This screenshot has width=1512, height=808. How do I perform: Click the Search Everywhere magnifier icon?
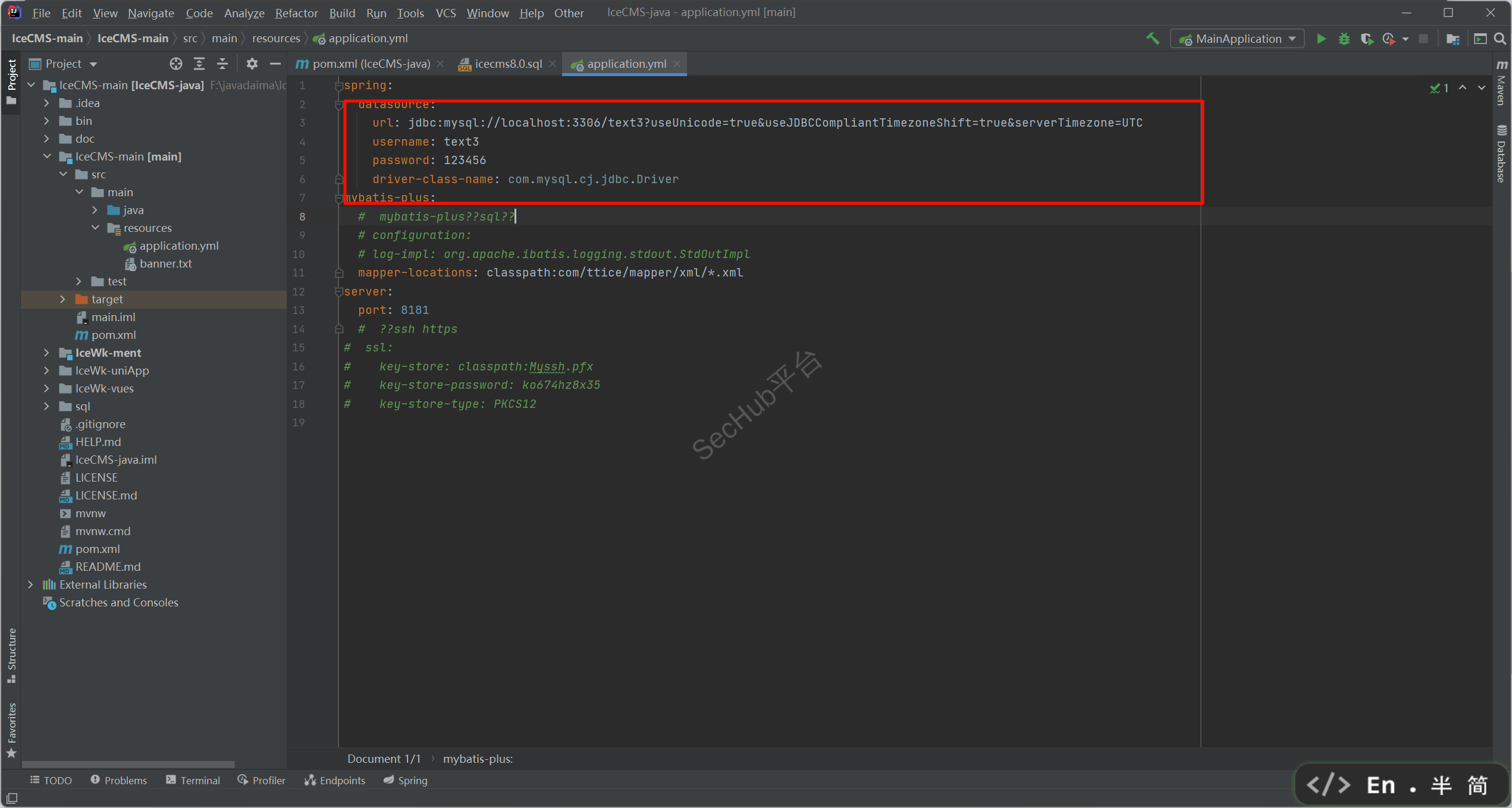coord(1500,39)
